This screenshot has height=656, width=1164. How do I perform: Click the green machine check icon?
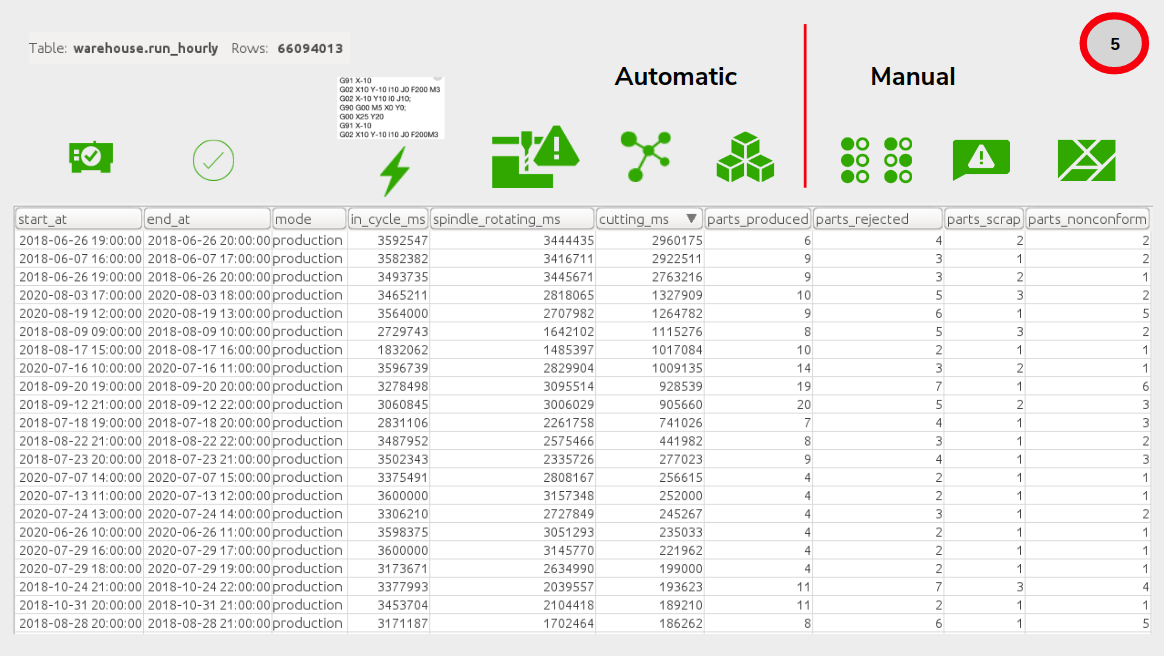click(91, 157)
